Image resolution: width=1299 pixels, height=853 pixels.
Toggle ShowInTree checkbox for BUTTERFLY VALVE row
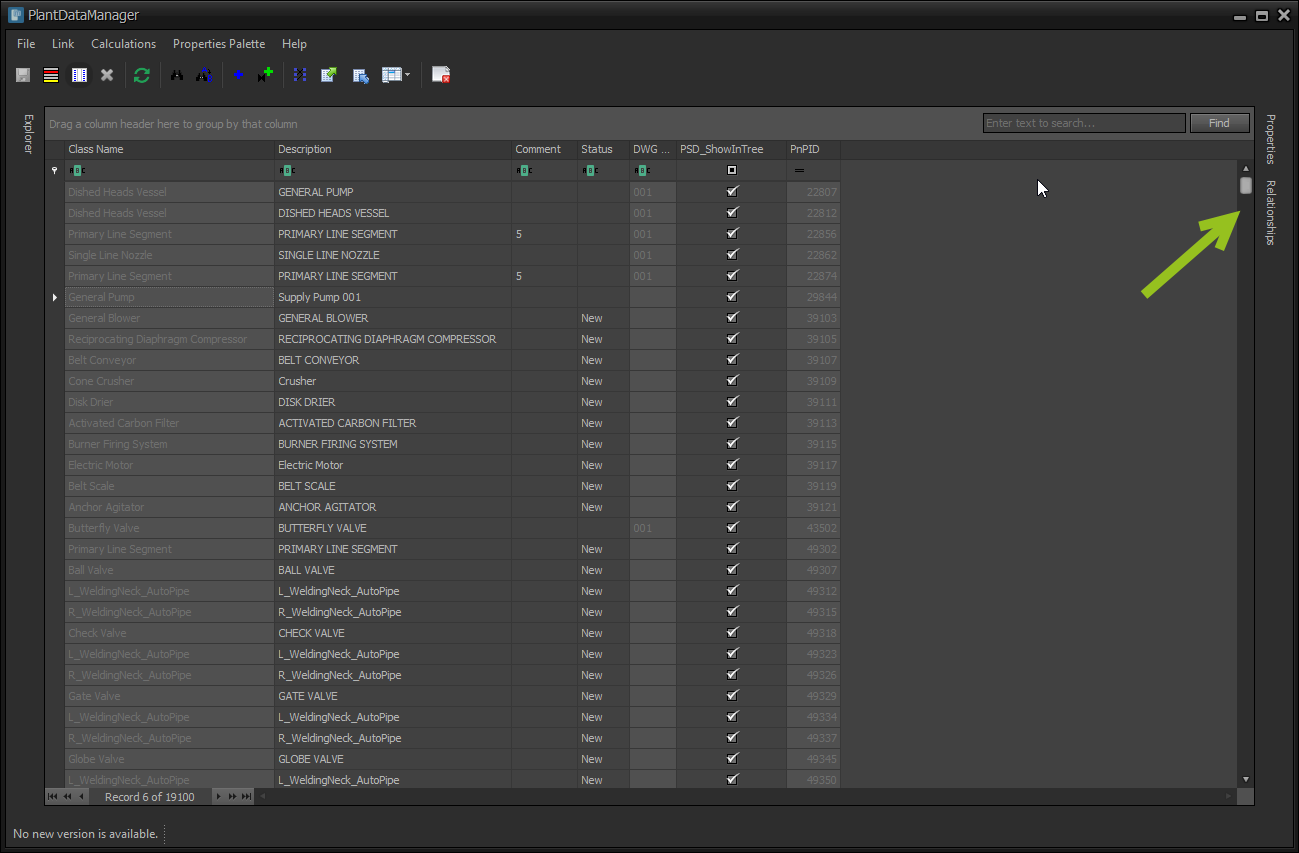click(x=732, y=527)
